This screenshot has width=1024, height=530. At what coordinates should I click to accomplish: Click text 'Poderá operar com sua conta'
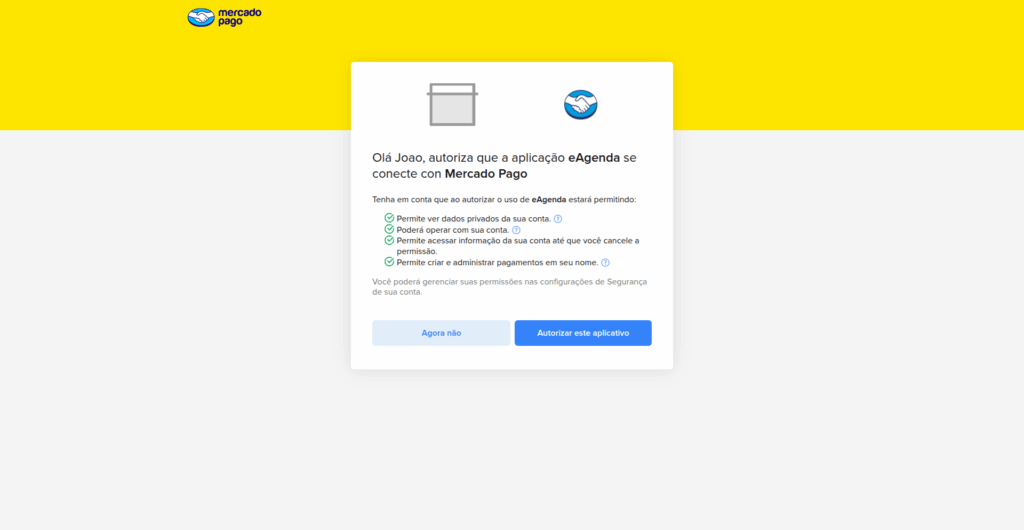453,230
